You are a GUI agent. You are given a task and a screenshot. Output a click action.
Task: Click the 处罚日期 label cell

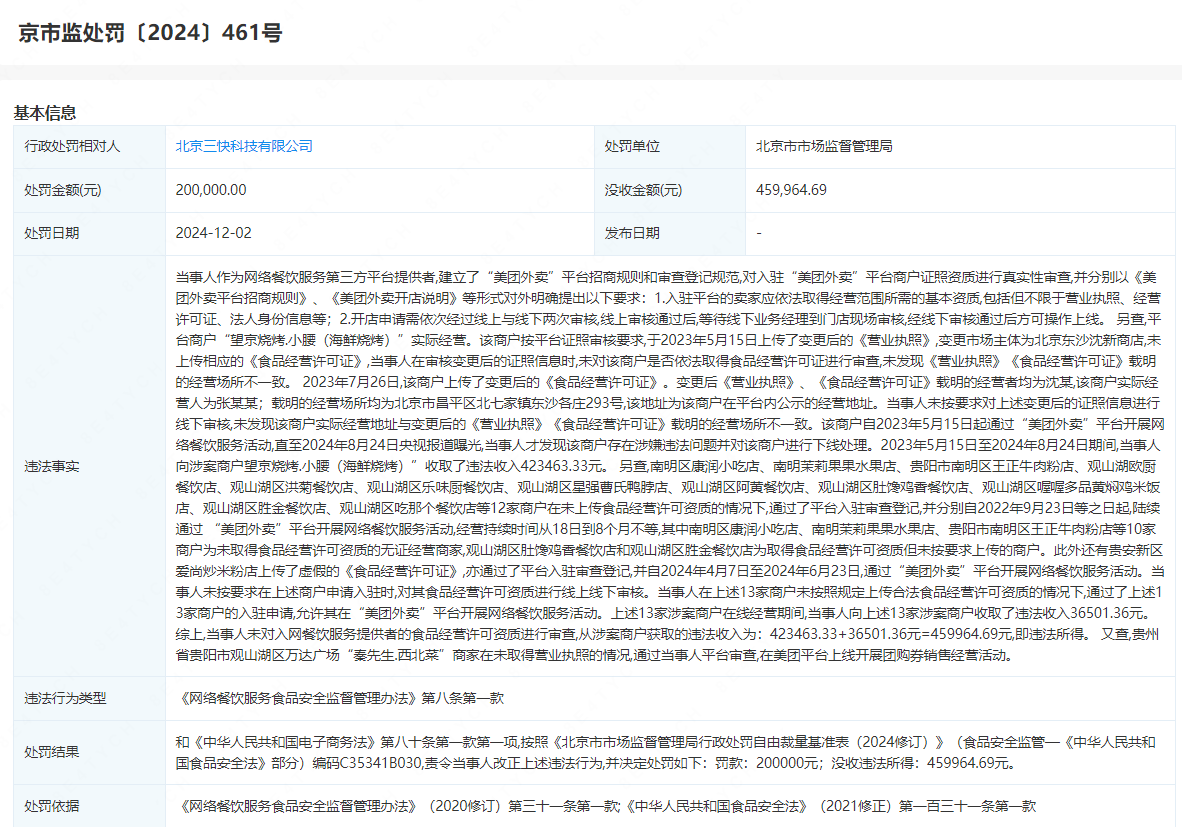(52, 233)
